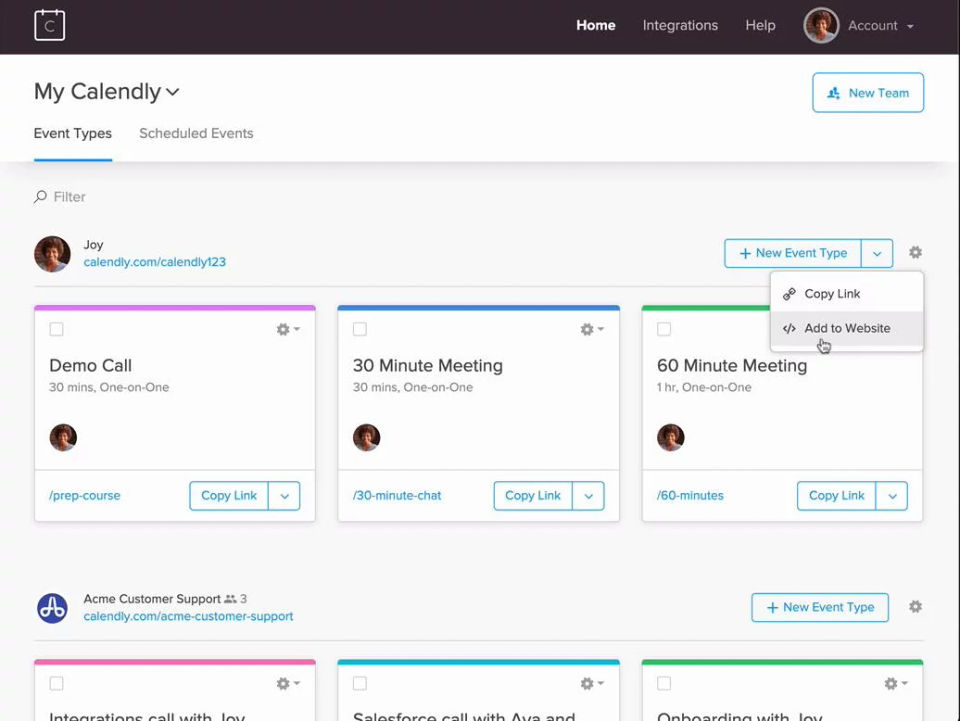
Task: Click the New Team button
Action: pos(868,92)
